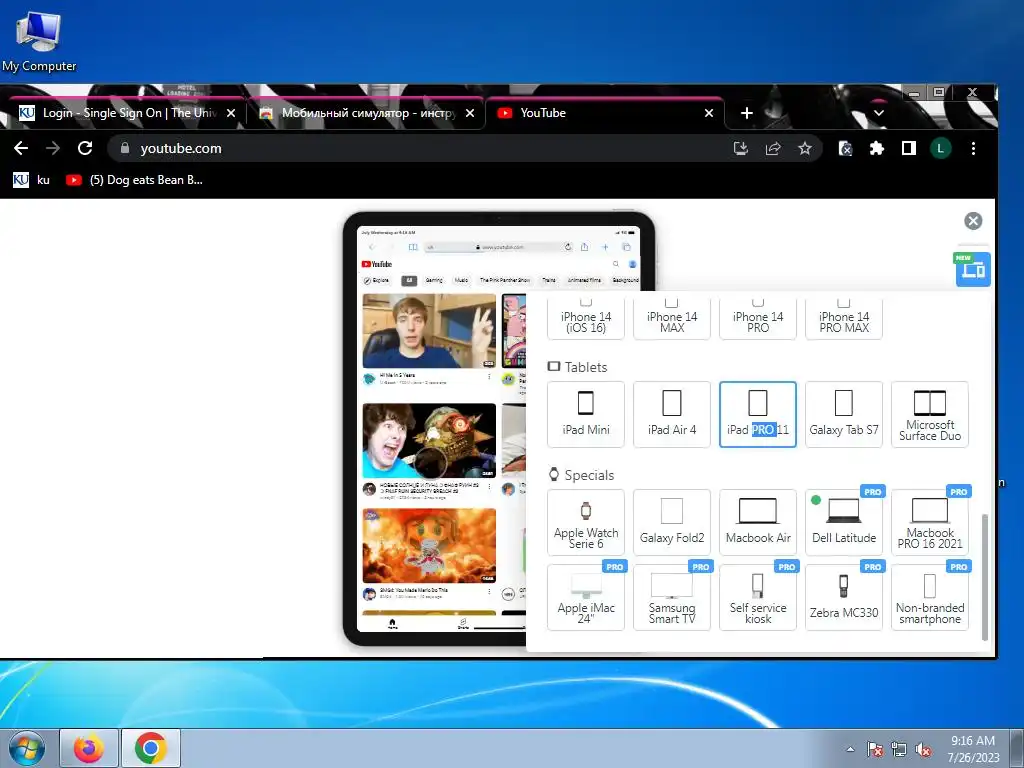Image resolution: width=1024 pixels, height=768 pixels.
Task: Select Music chip in simulated YouTube
Action: (461, 280)
